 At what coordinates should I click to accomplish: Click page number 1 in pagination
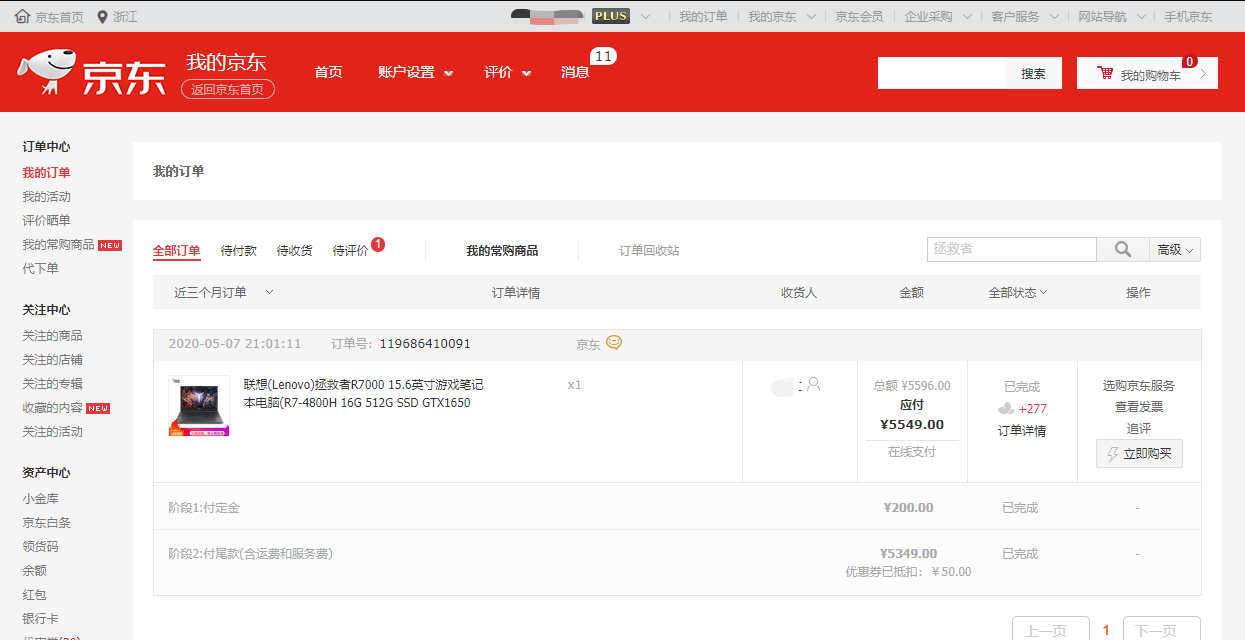[1106, 630]
